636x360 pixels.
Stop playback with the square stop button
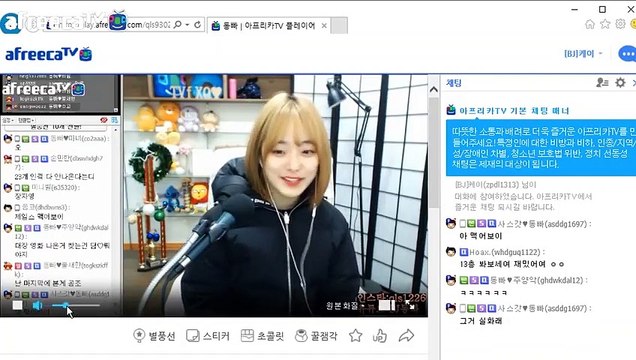click(x=17, y=305)
